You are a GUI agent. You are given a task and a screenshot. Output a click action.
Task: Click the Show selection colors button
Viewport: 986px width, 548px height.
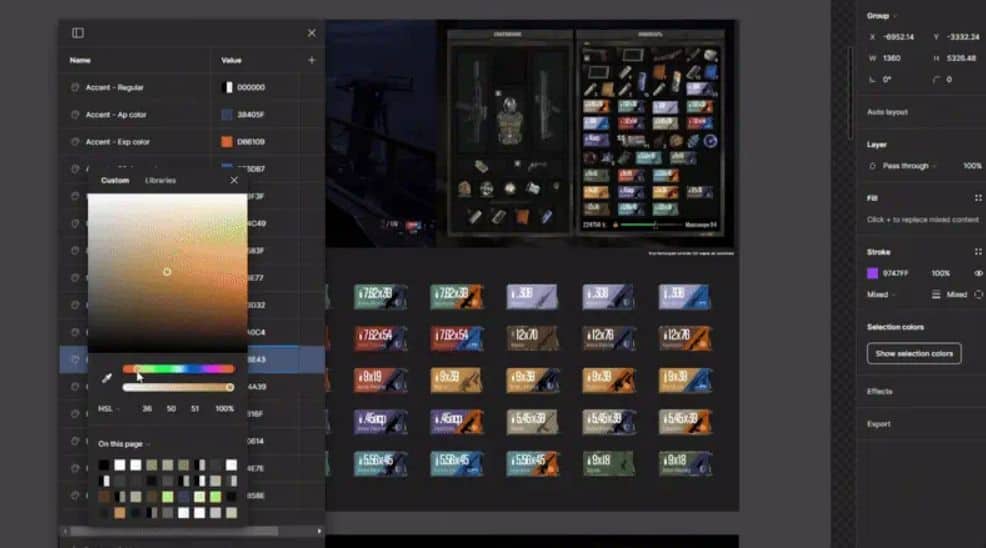(x=913, y=354)
